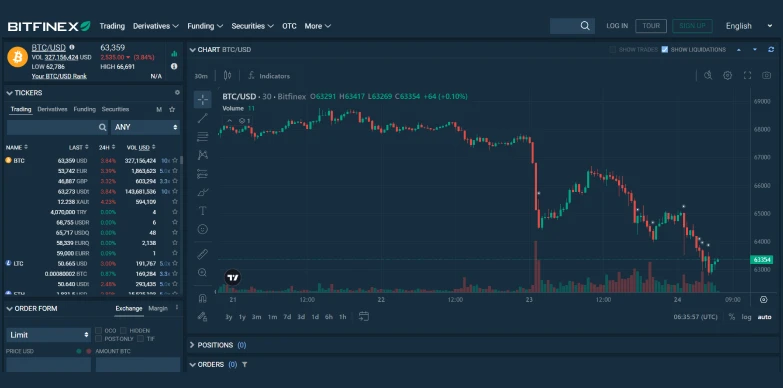783x388 pixels.
Task: Change the 30m interval button
Action: (201, 76)
